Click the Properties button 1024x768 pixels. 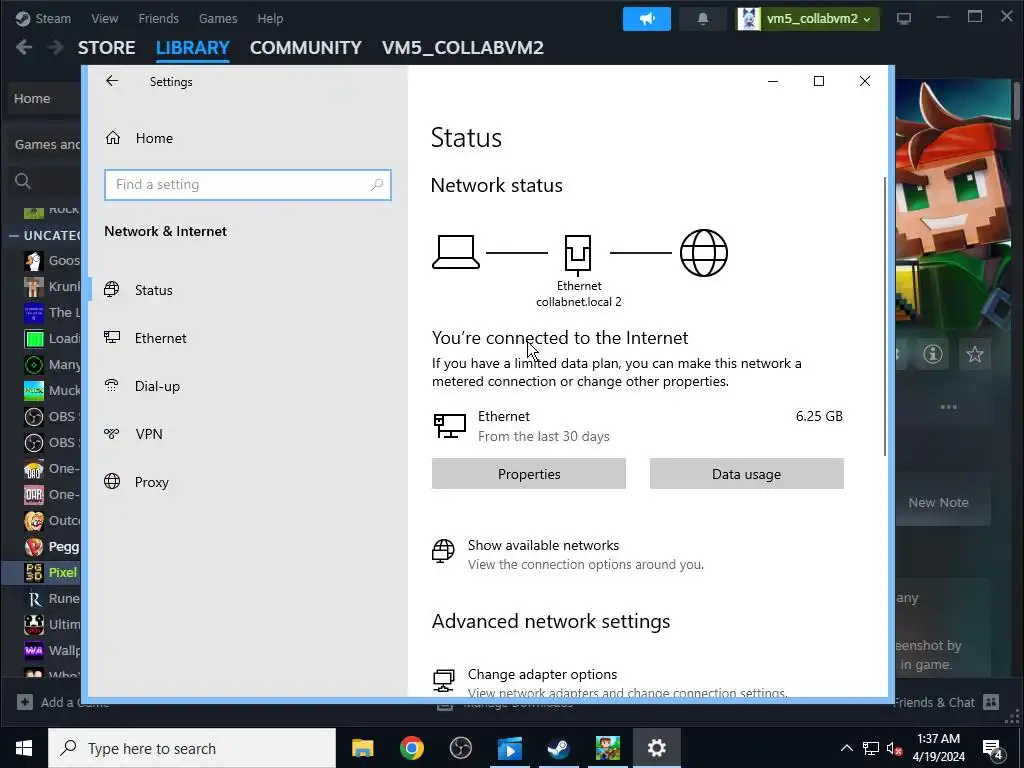pyautogui.click(x=528, y=473)
